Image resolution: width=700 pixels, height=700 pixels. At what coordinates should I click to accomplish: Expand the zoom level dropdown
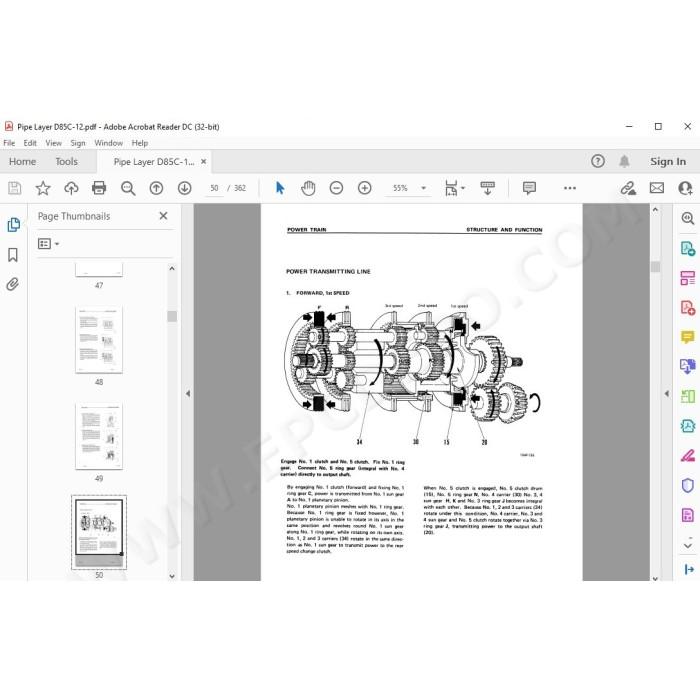pos(423,188)
